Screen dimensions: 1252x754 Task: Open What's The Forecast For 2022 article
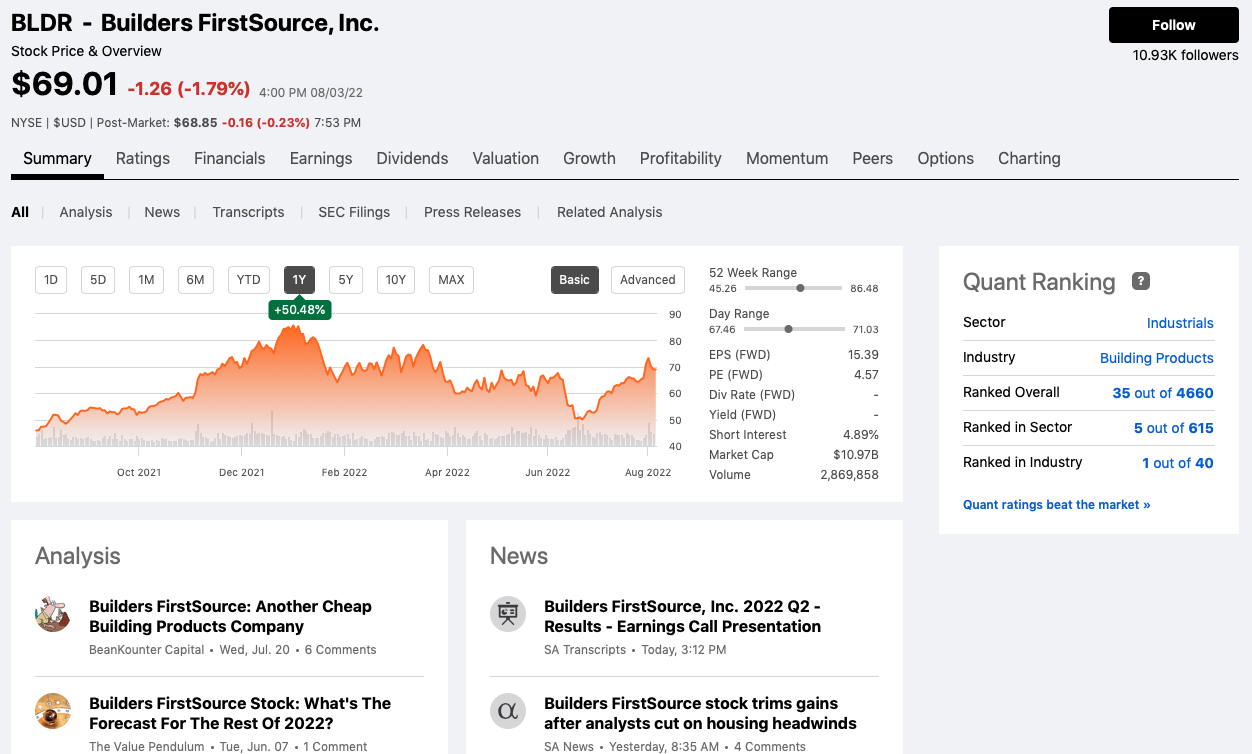click(240, 713)
